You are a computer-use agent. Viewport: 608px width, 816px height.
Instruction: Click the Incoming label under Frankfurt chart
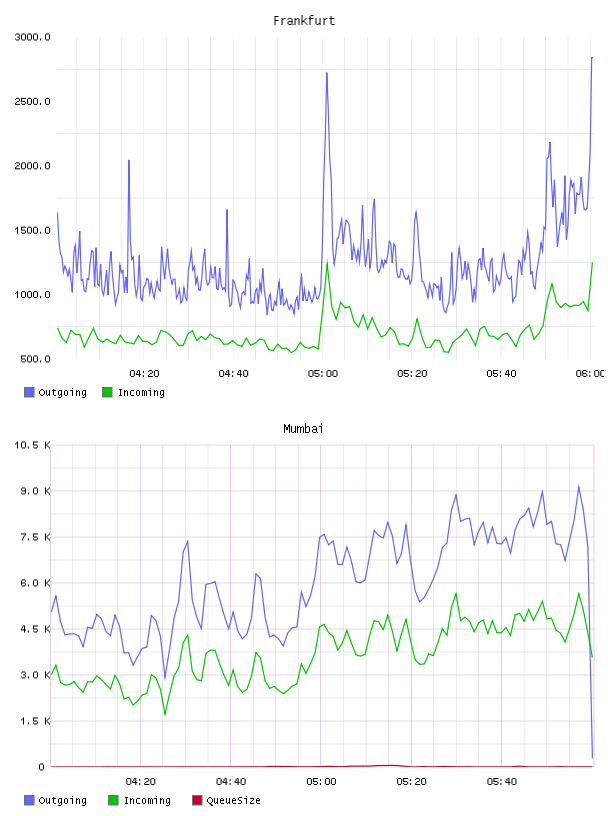(141, 392)
